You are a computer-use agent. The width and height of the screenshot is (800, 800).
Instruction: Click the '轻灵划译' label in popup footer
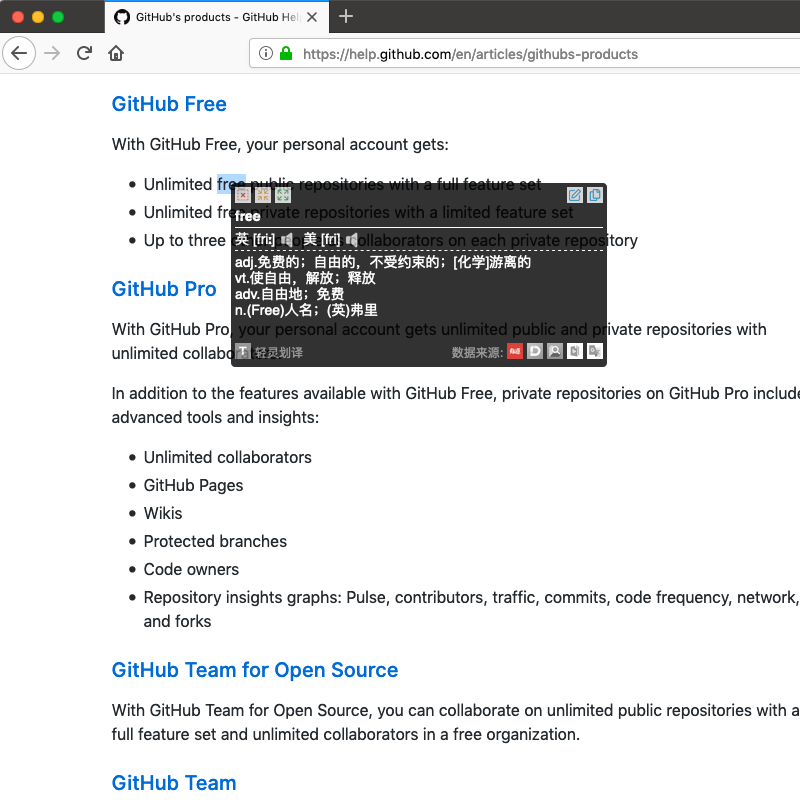(x=279, y=353)
